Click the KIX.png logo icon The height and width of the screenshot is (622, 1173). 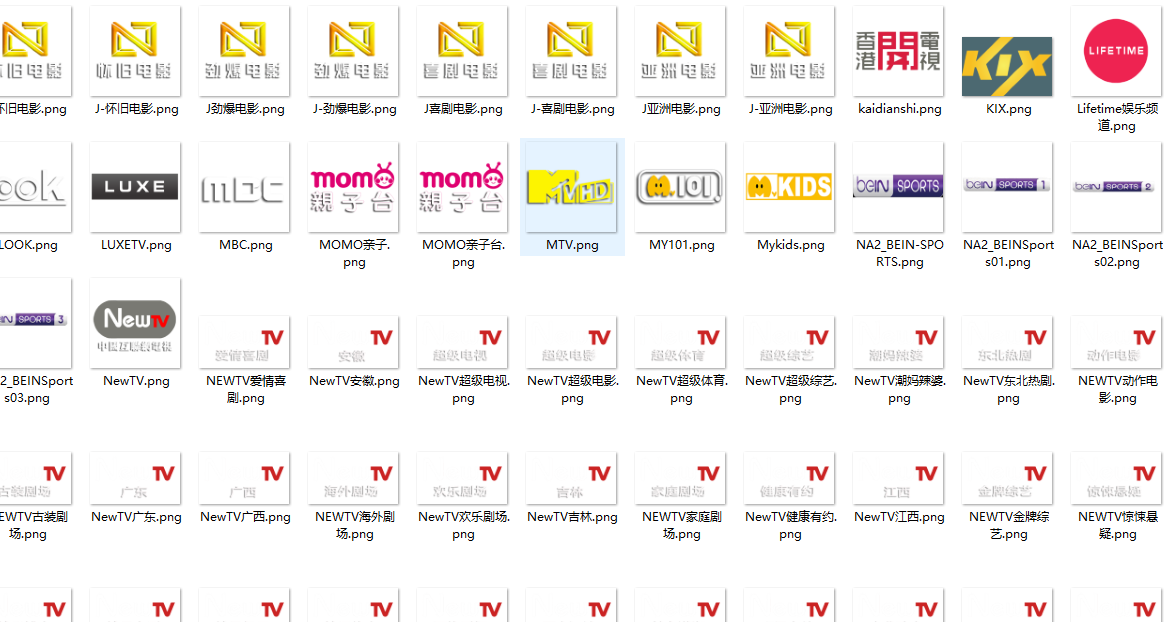click(1007, 66)
